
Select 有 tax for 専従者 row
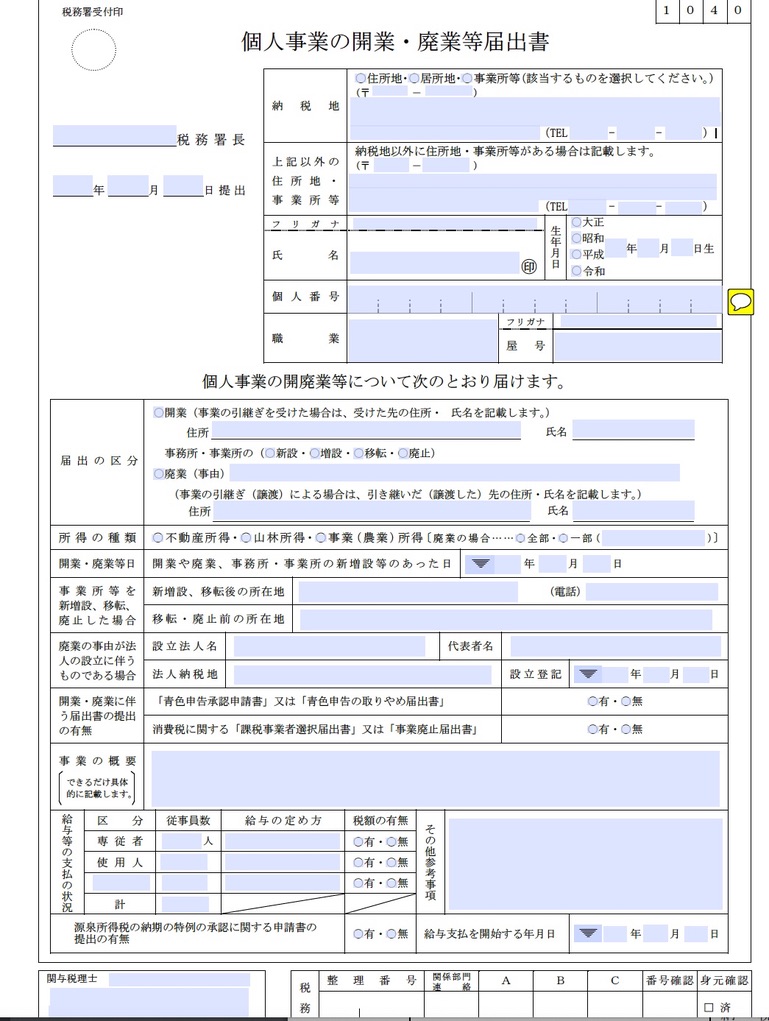click(358, 842)
